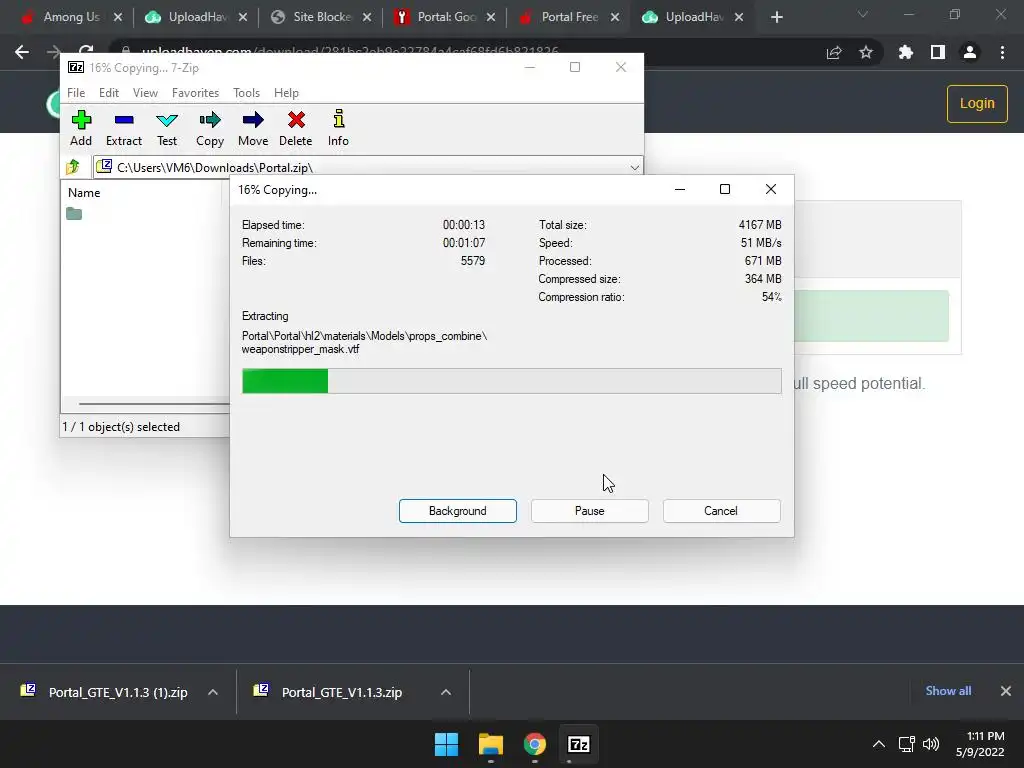
Task: Open the Favorites menu in 7-Zip
Action: tap(195, 93)
